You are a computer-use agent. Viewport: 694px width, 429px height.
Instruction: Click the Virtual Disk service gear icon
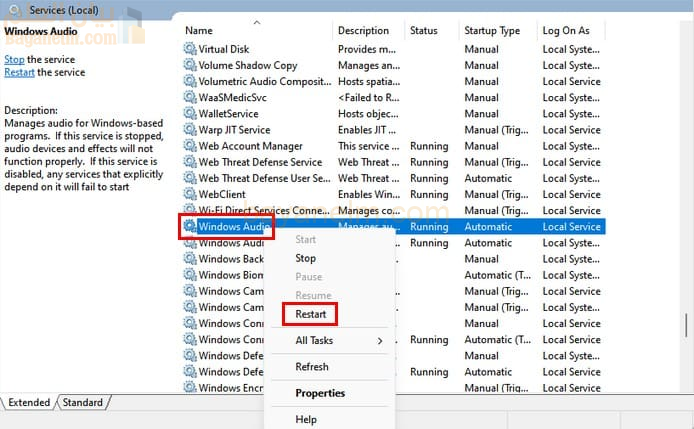click(x=190, y=49)
